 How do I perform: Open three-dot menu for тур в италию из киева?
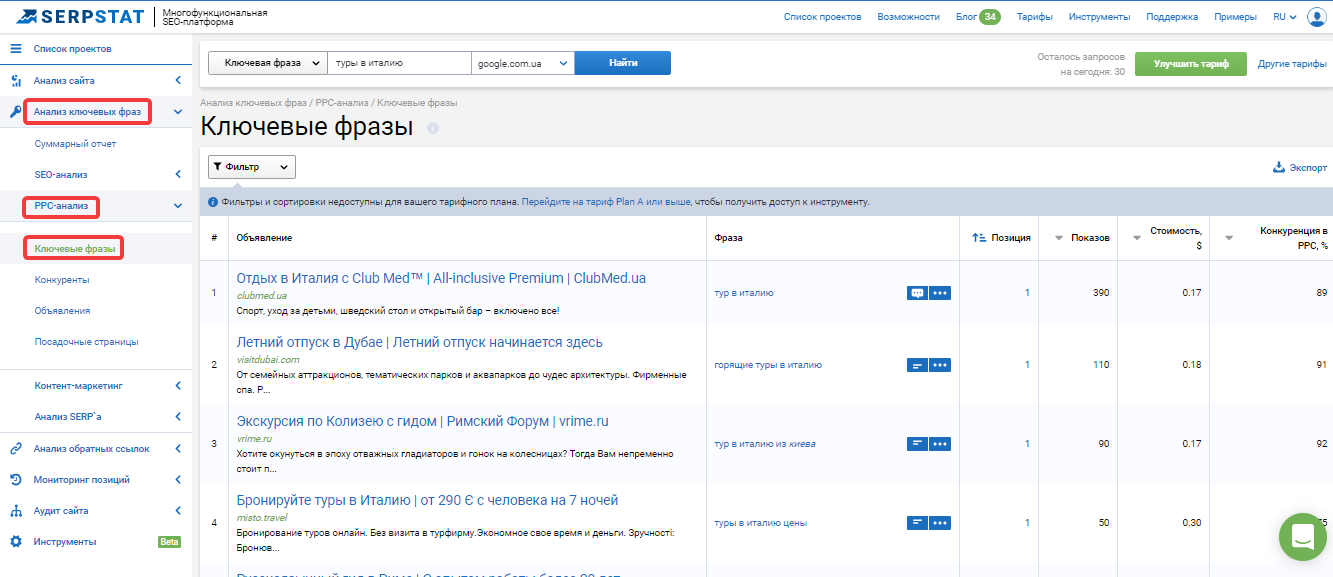(x=940, y=444)
